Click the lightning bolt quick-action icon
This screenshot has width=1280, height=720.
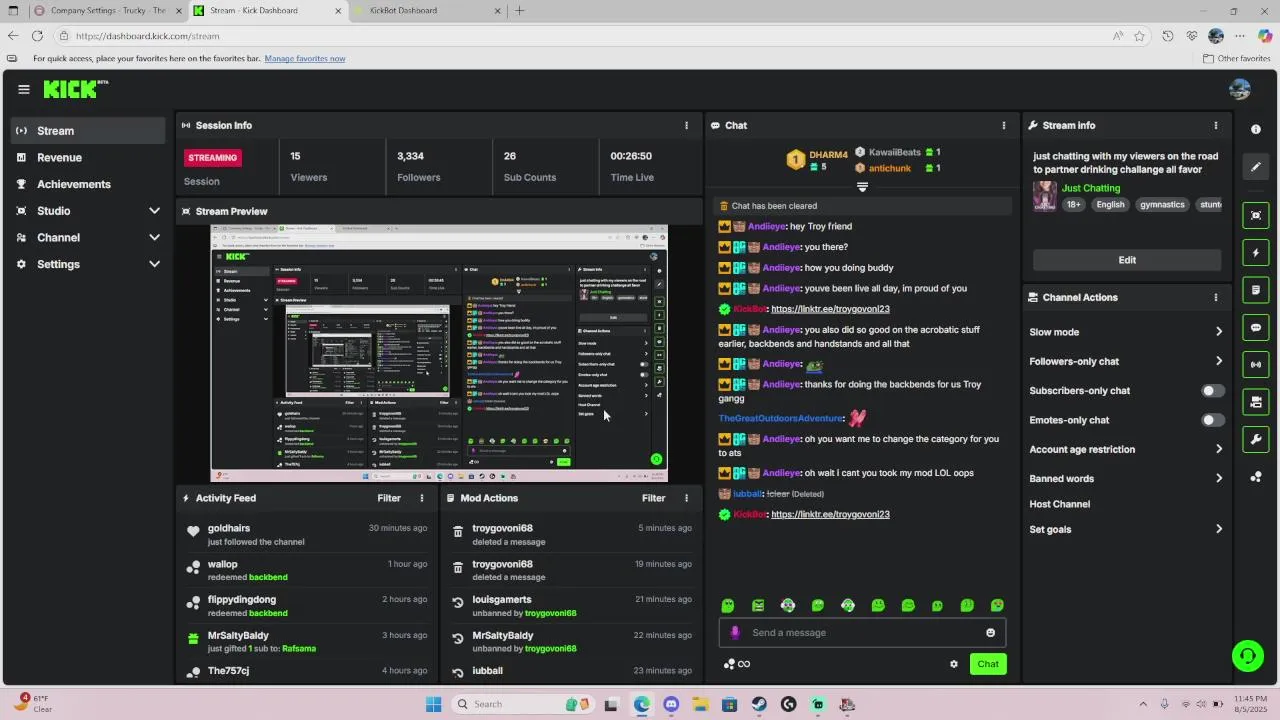[1256, 253]
